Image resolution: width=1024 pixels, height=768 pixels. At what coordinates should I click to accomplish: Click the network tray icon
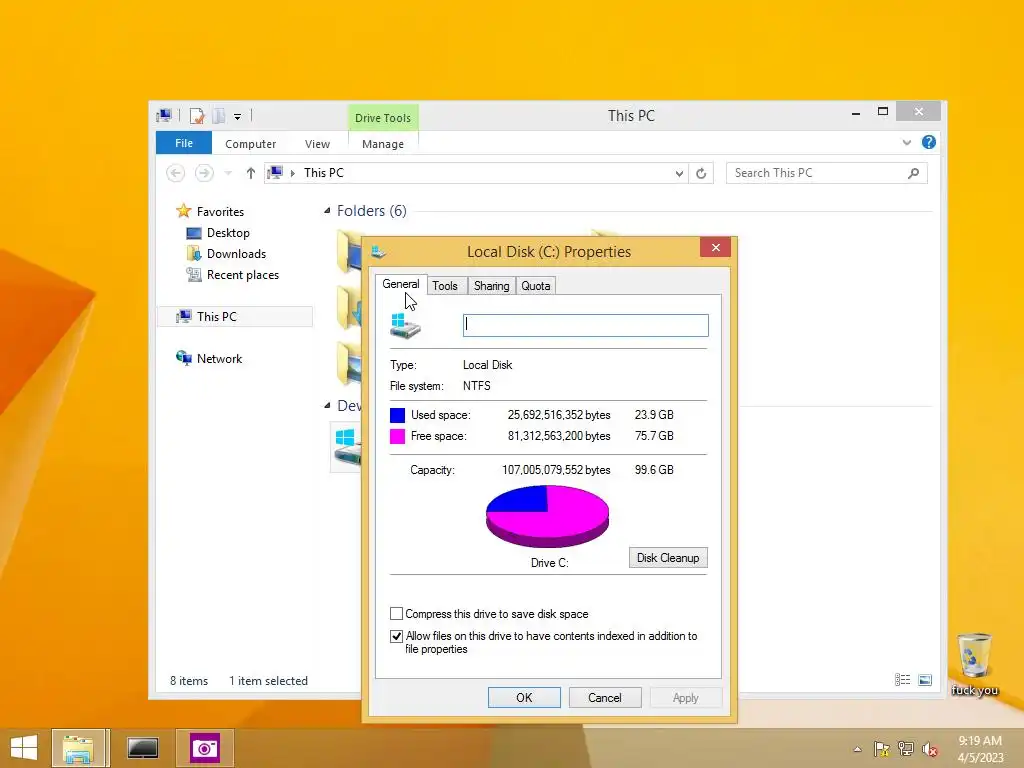pyautogui.click(x=906, y=749)
